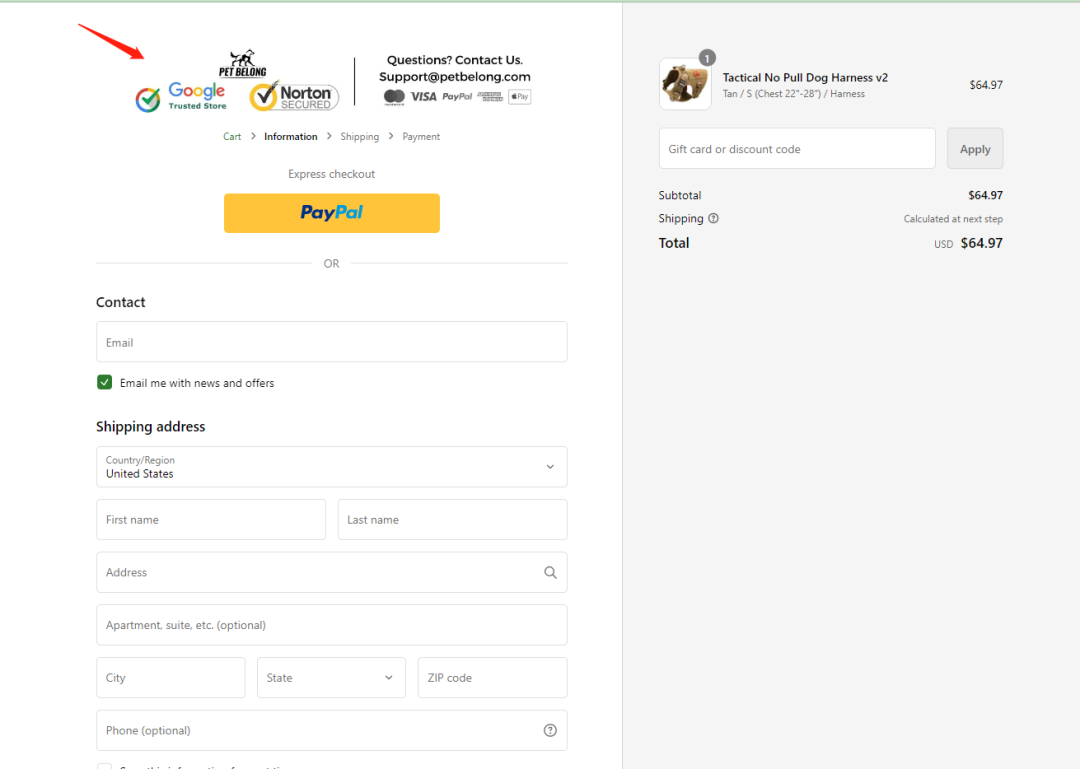Click the shipping info question mark icon
Image resolution: width=1080 pixels, height=769 pixels.
[x=713, y=219]
